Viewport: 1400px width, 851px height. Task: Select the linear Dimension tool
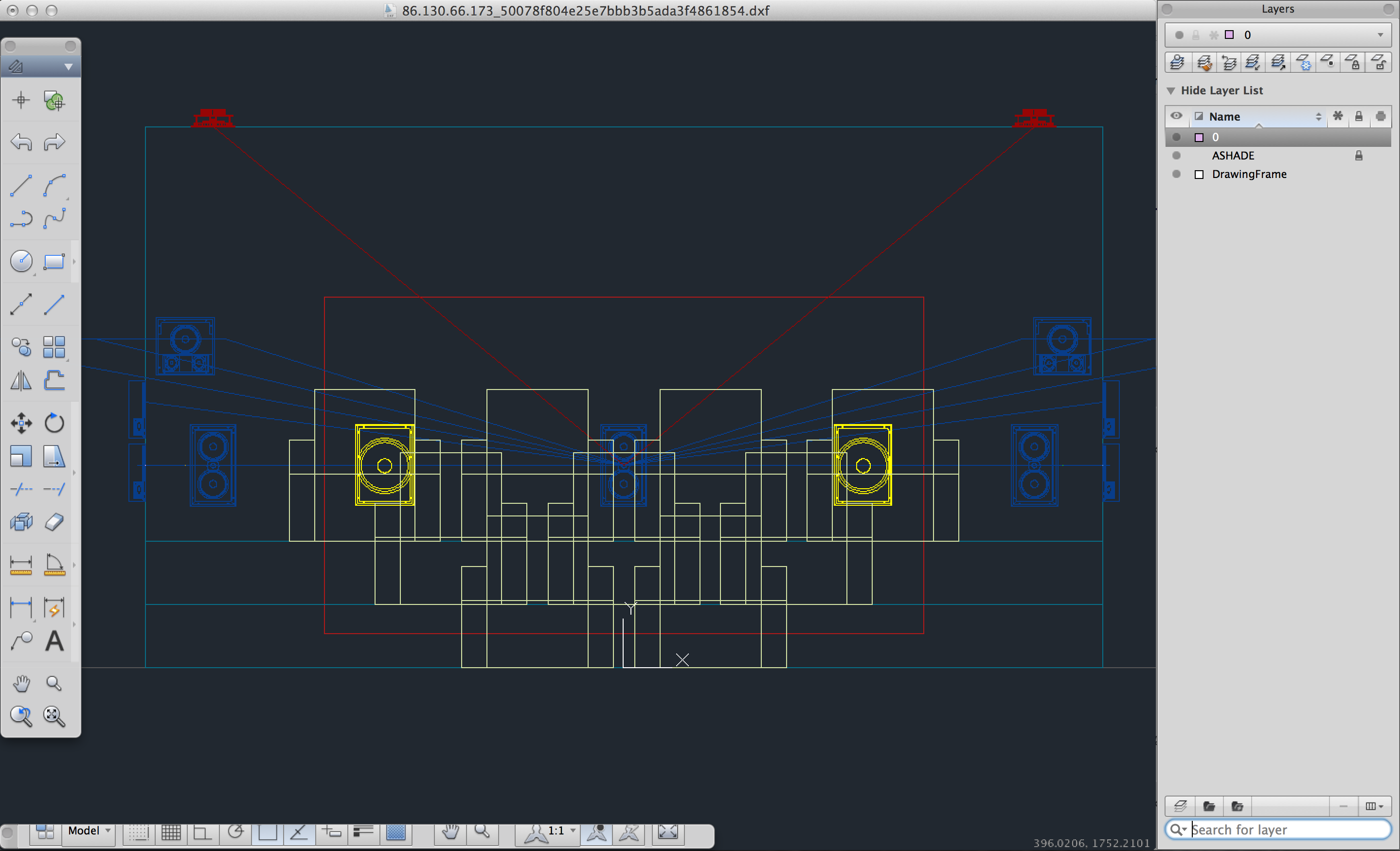click(x=21, y=565)
